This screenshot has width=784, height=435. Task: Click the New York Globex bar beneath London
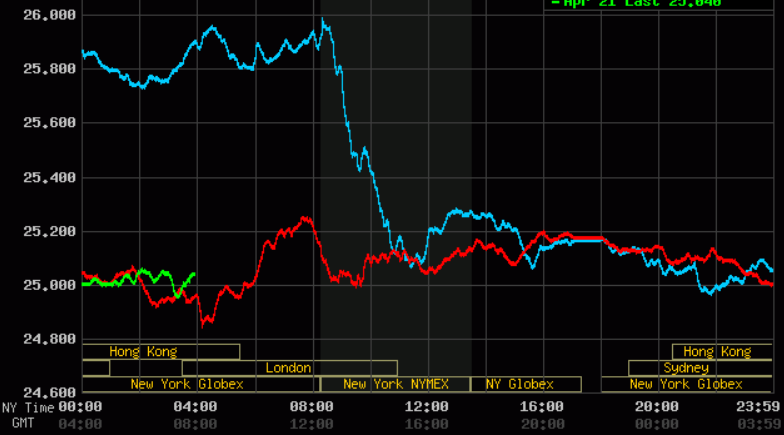point(187,384)
